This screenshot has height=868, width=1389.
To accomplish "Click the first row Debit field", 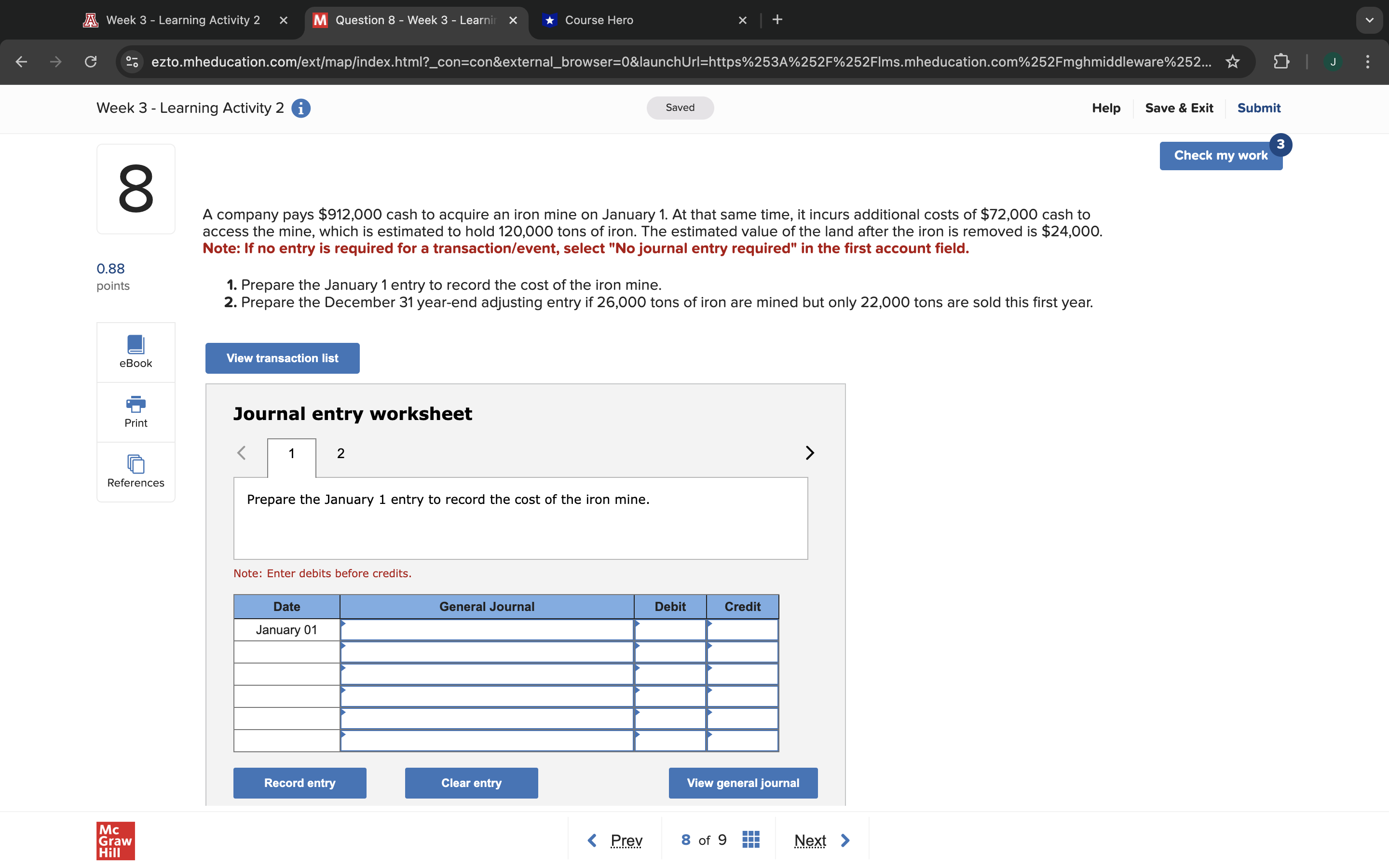I will [670, 630].
